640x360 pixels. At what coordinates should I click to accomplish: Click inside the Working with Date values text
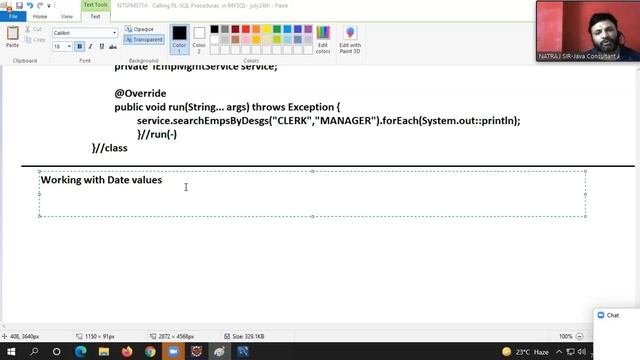(x=101, y=180)
